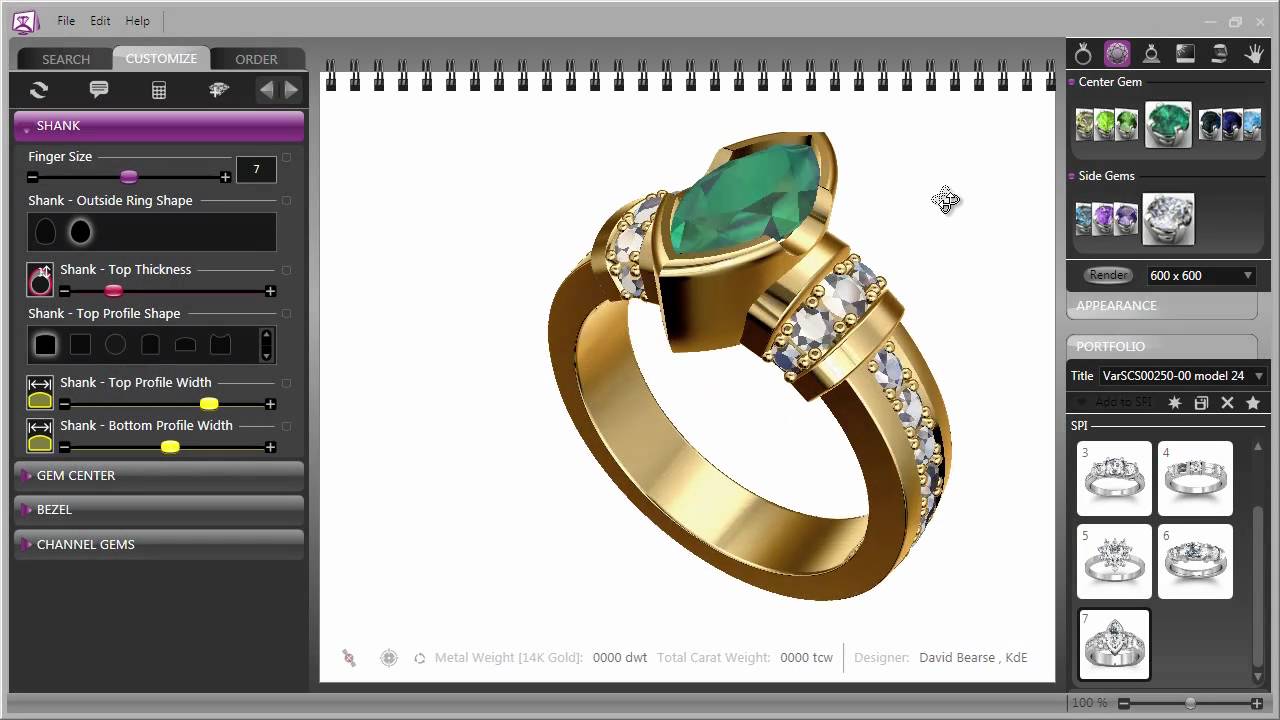Click the diamond gem icon in Customize toolbar
The image size is (1280, 720).
(x=218, y=90)
